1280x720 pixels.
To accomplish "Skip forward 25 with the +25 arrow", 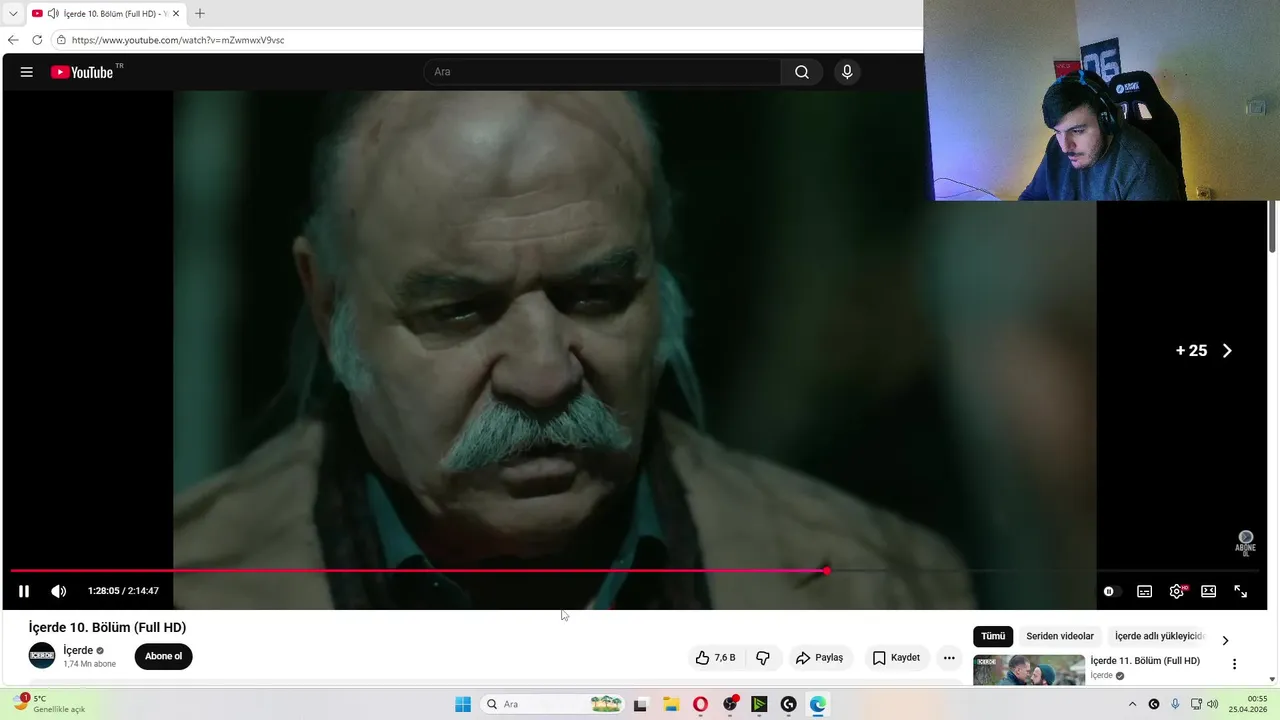I will 1205,351.
